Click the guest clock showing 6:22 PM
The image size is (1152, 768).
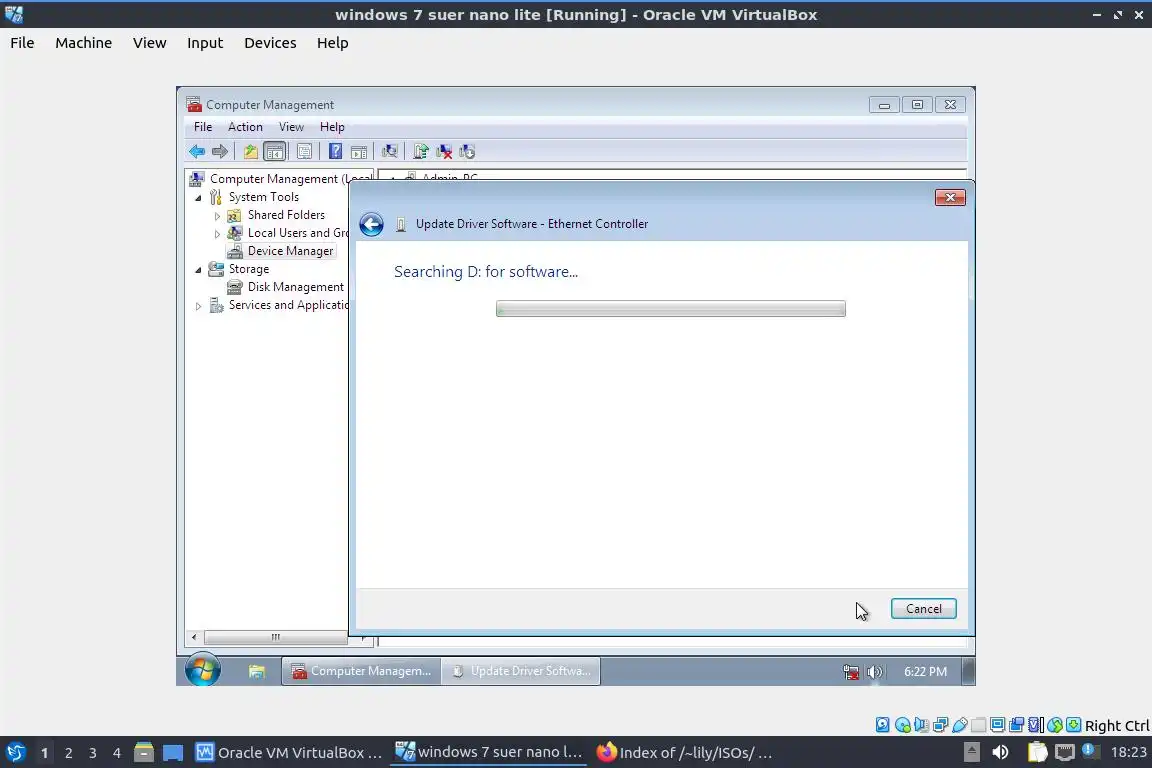point(925,672)
